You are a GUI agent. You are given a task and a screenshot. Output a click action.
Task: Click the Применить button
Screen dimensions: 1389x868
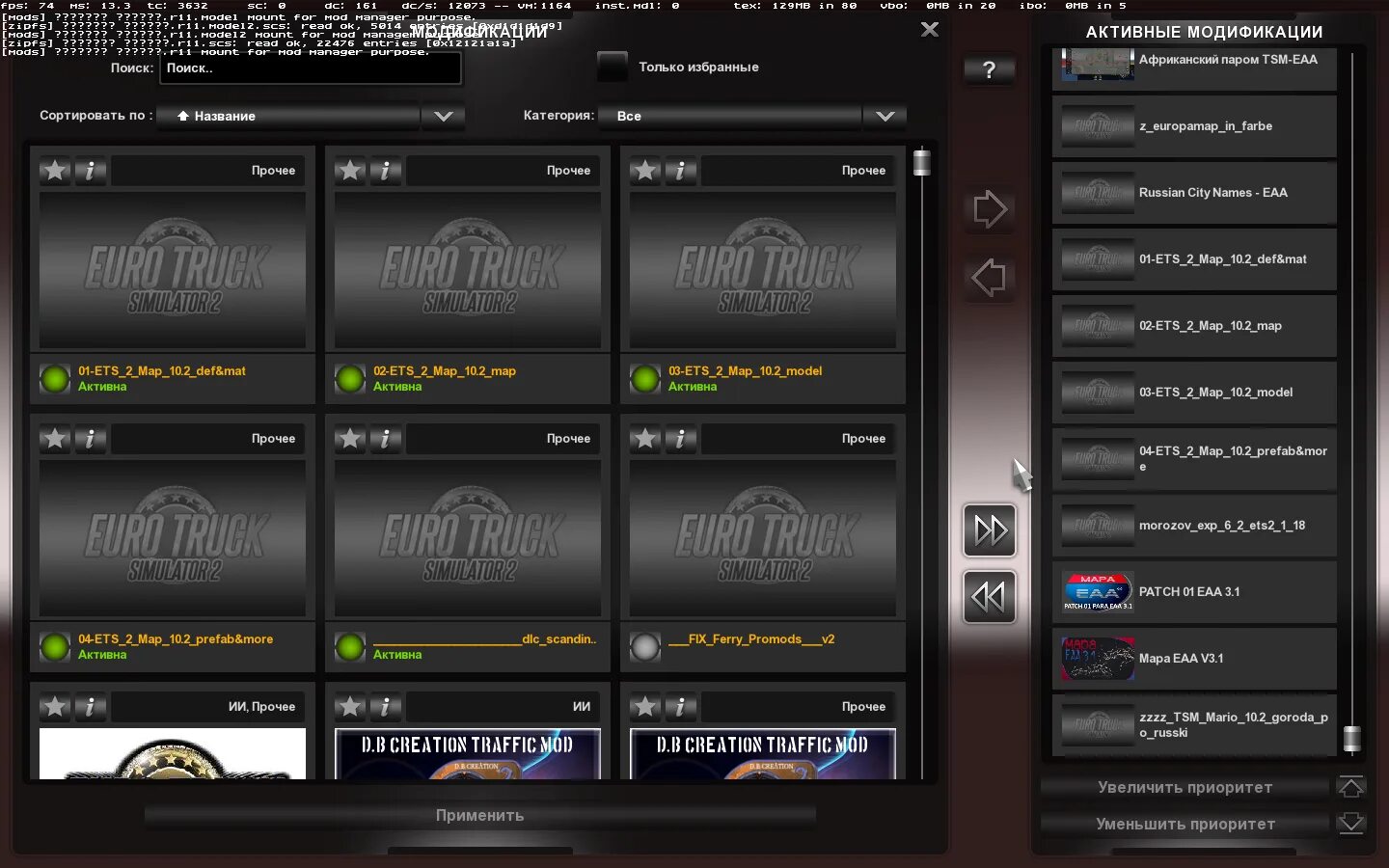[480, 816]
